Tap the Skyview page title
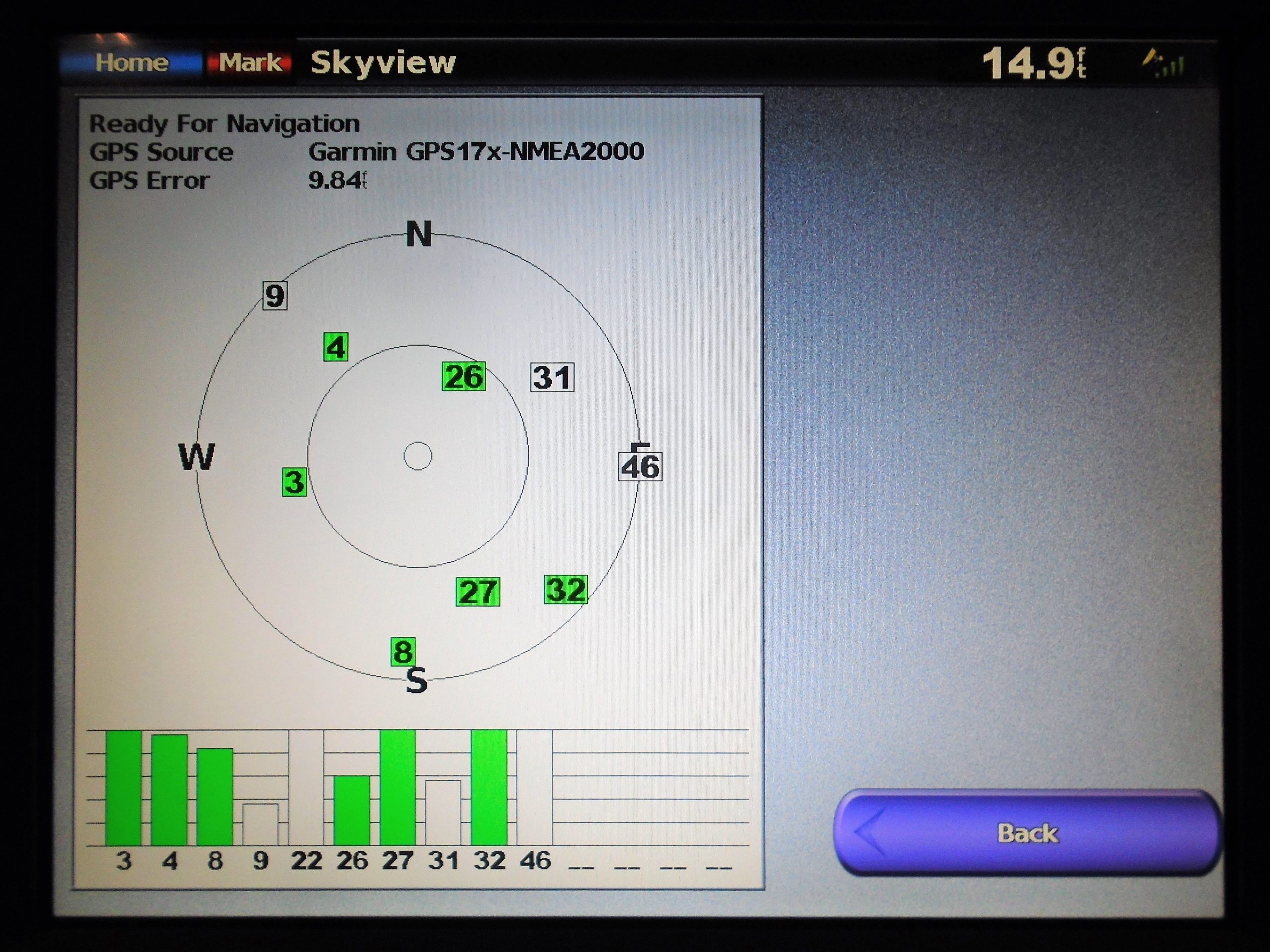 pyautogui.click(x=383, y=62)
